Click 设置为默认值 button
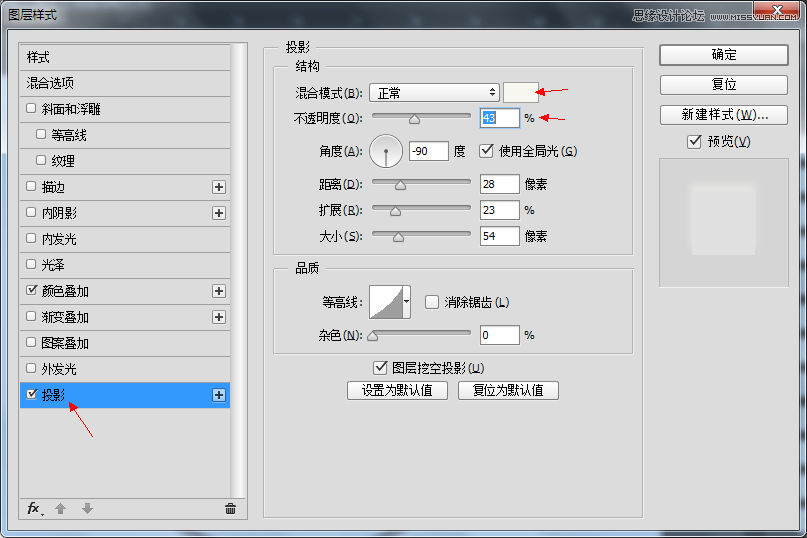This screenshot has width=807, height=538. pyautogui.click(x=397, y=390)
